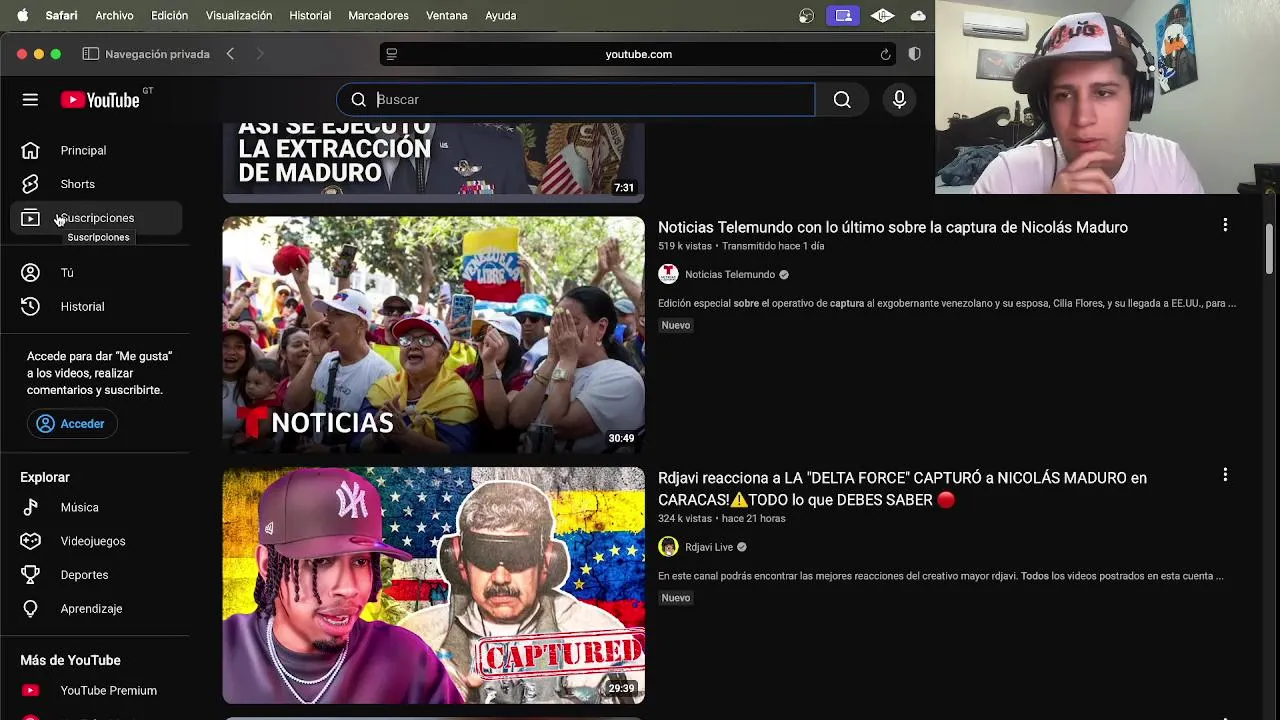Open the Visualización menu

[239, 15]
